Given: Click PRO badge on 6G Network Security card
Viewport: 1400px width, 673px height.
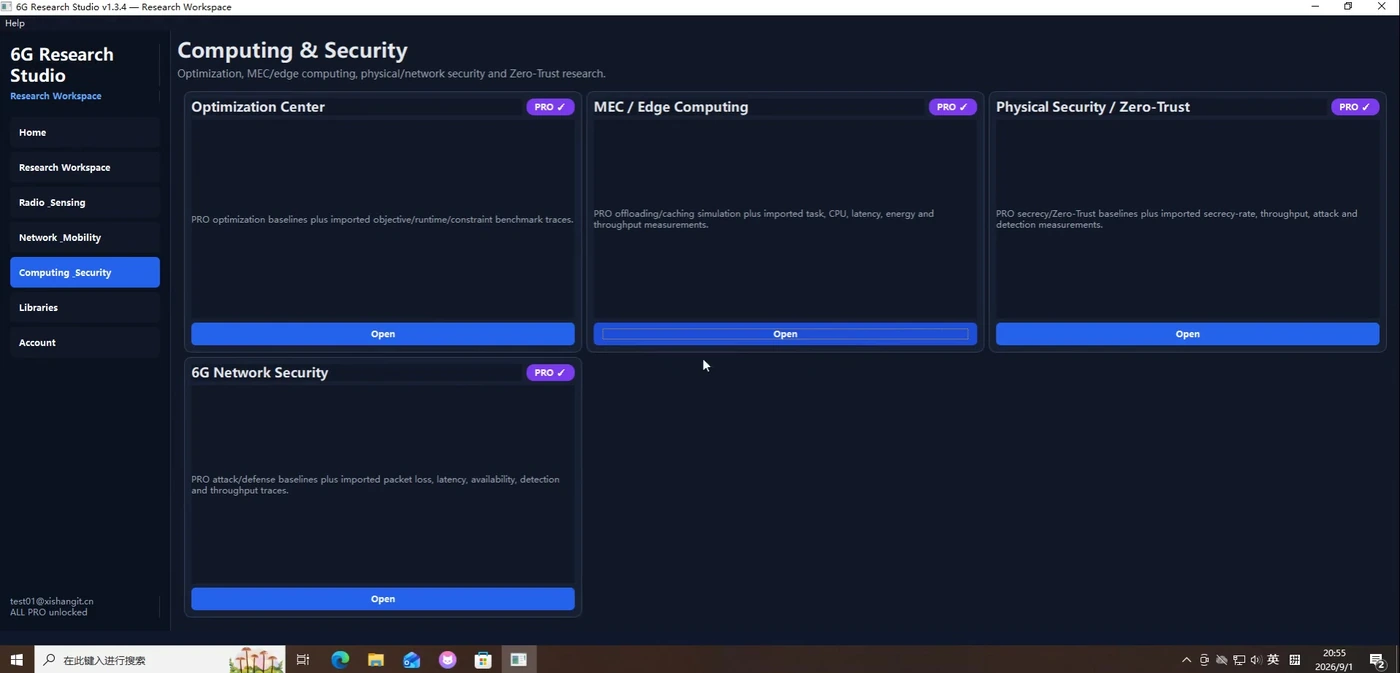Looking at the screenshot, I should (x=550, y=372).
